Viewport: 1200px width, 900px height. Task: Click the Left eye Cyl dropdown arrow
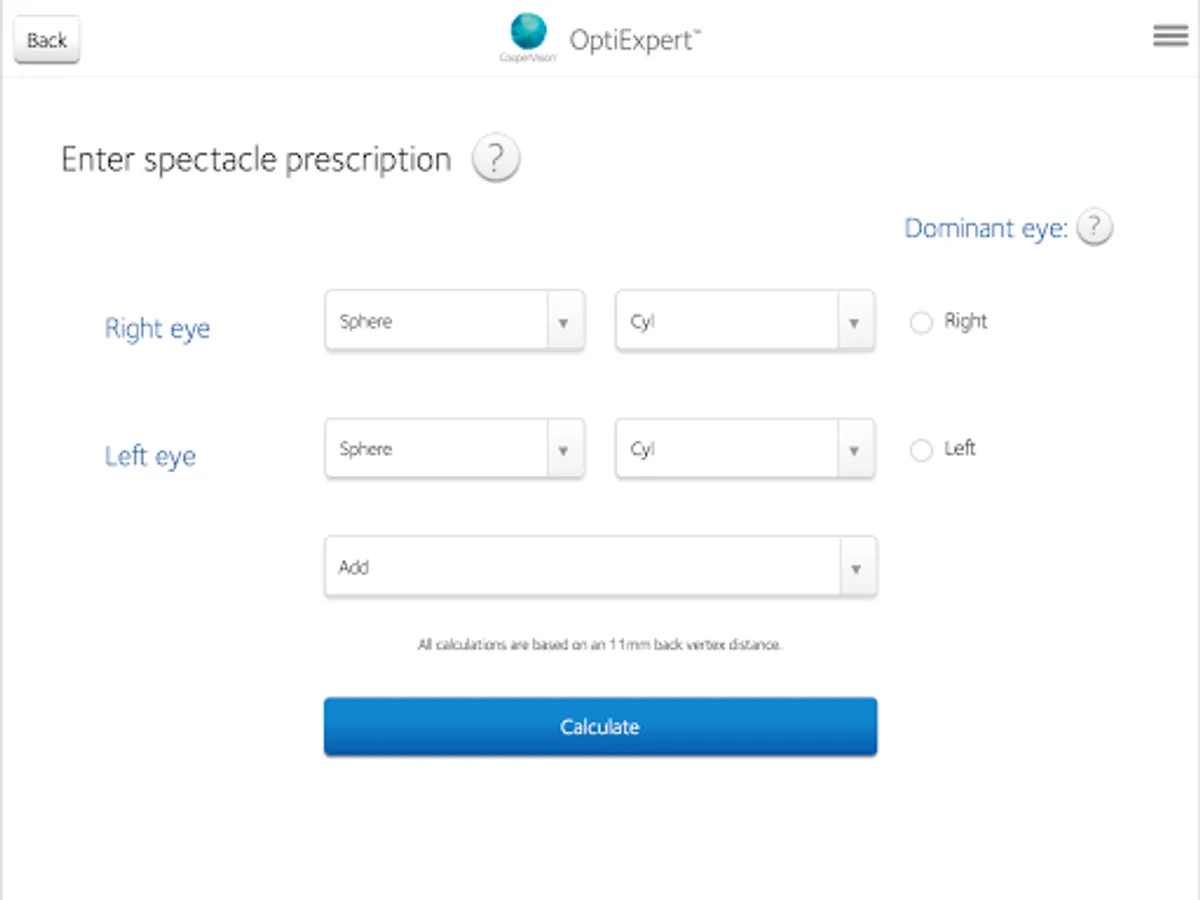click(854, 450)
